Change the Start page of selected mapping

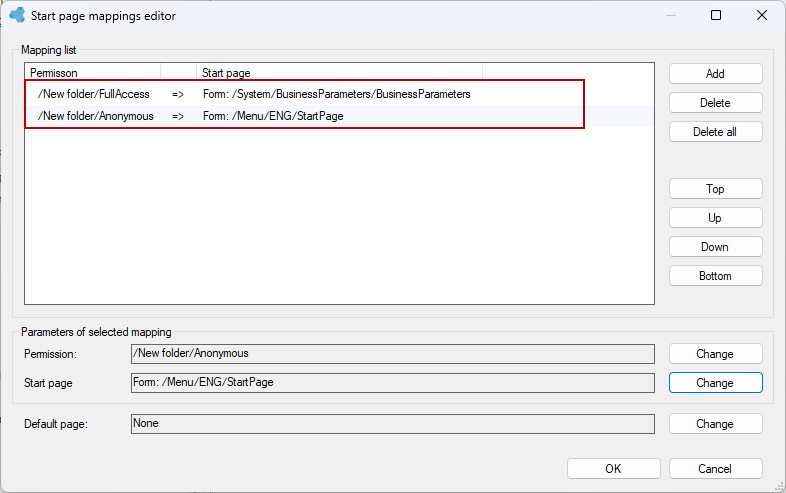point(715,383)
